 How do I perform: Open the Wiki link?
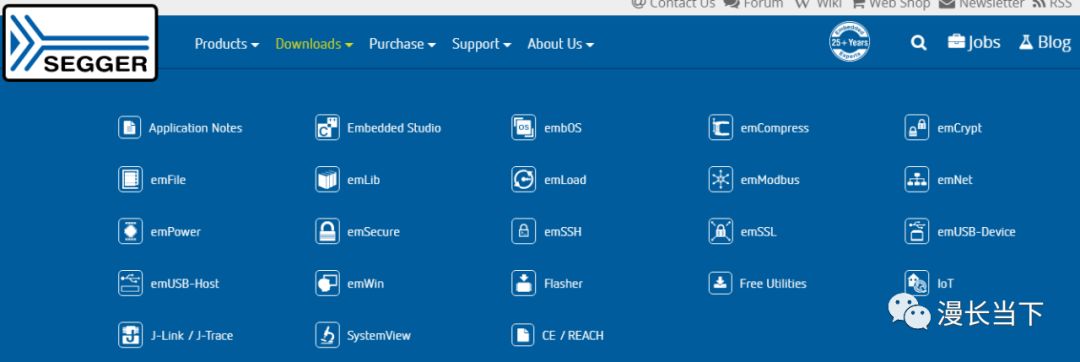(x=818, y=4)
